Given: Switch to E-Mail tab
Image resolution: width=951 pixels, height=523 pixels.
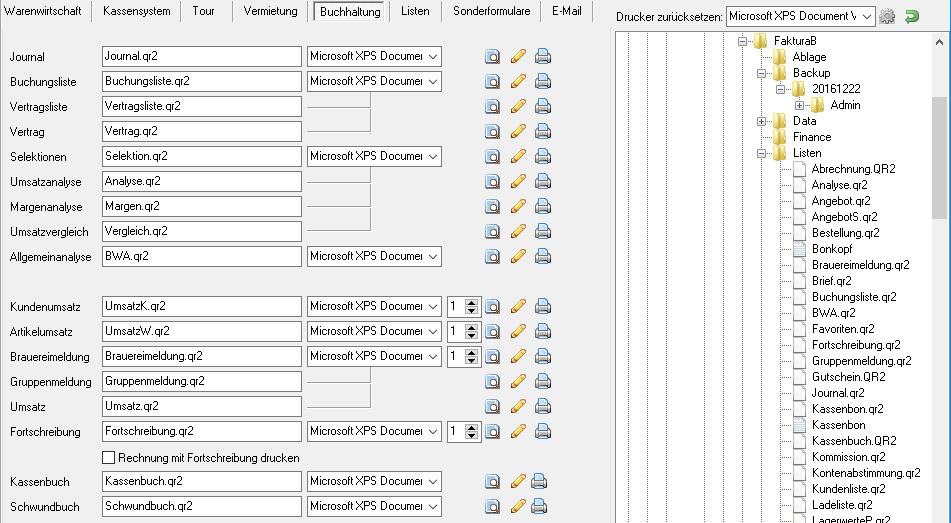Looking at the screenshot, I should pyautogui.click(x=566, y=11).
